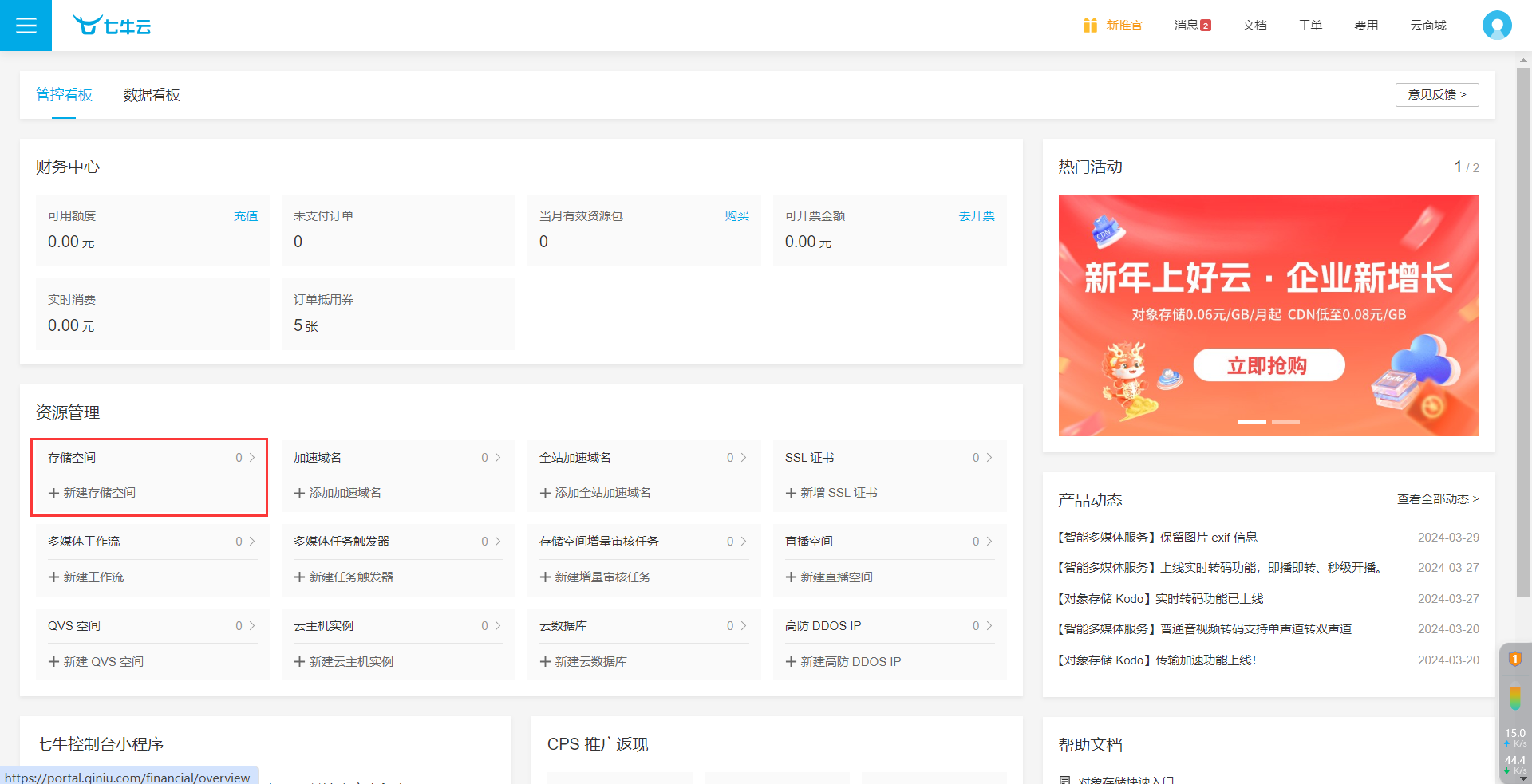This screenshot has width=1532, height=784.
Task: Open 工单 in the top menu
Action: point(1310,26)
